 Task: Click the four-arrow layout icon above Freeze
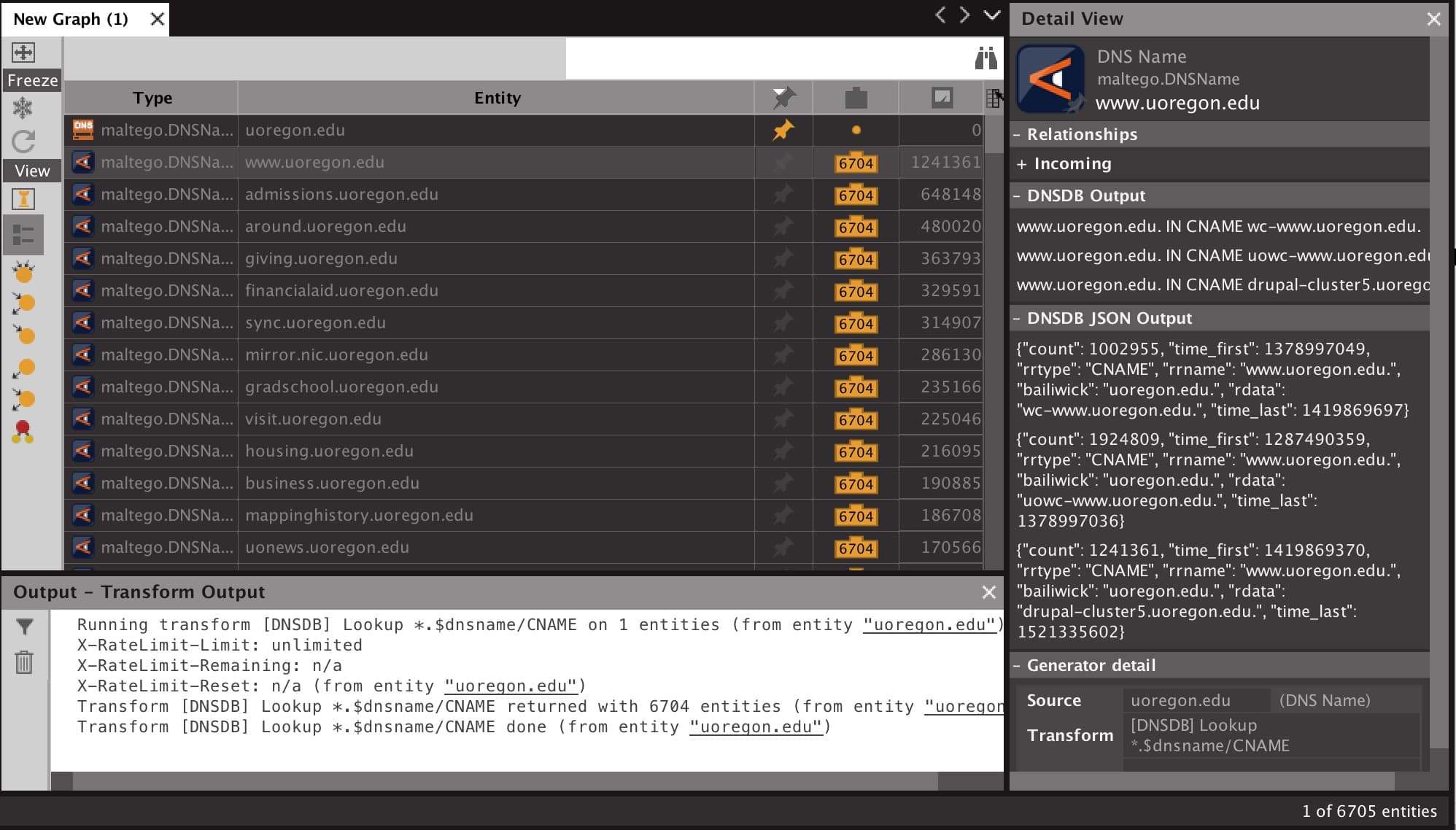tap(23, 53)
